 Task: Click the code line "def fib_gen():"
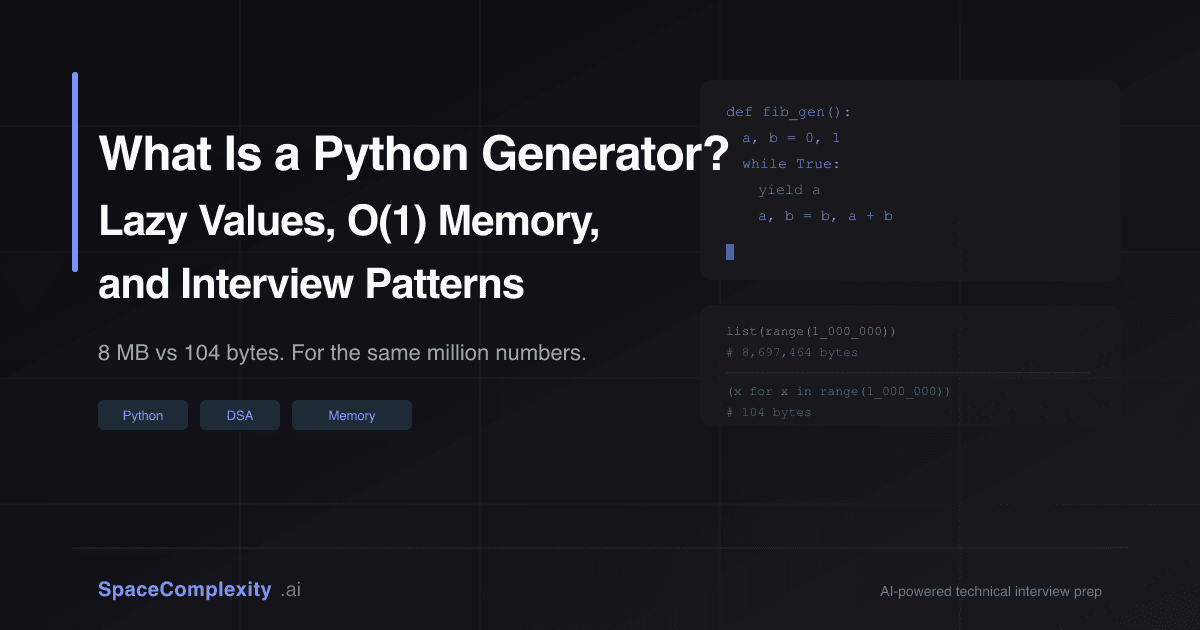click(x=789, y=112)
